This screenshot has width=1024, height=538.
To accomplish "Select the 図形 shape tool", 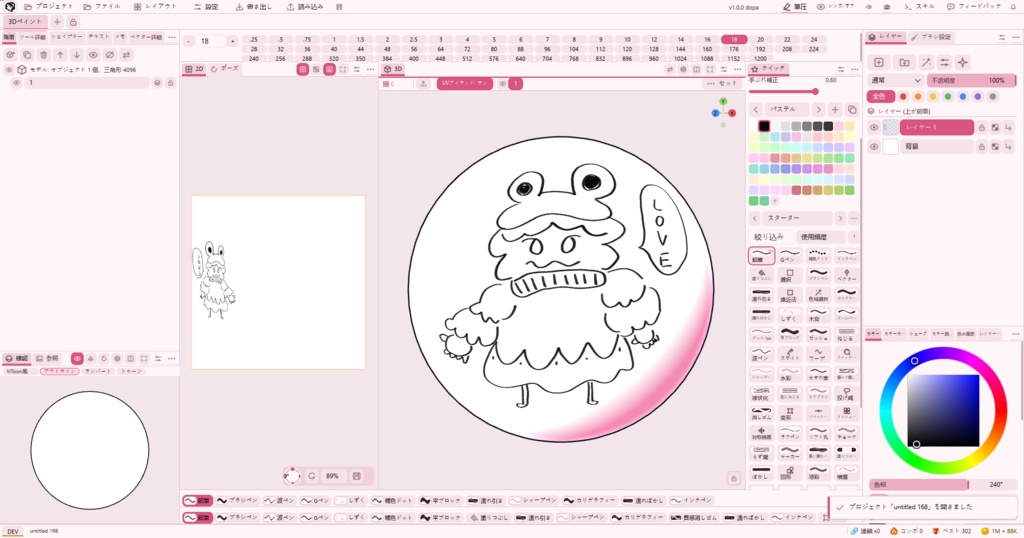I will [x=790, y=471].
